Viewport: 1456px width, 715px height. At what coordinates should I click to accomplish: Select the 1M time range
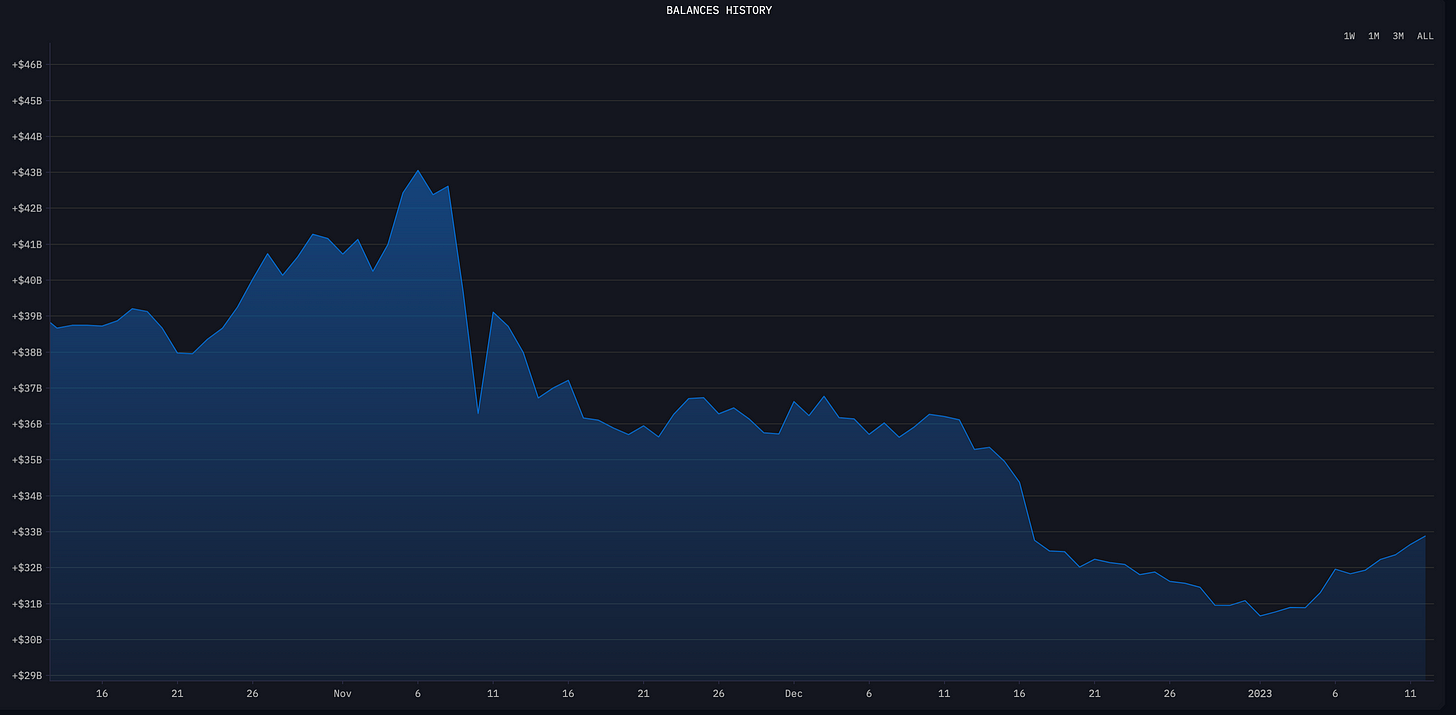tap(1374, 36)
